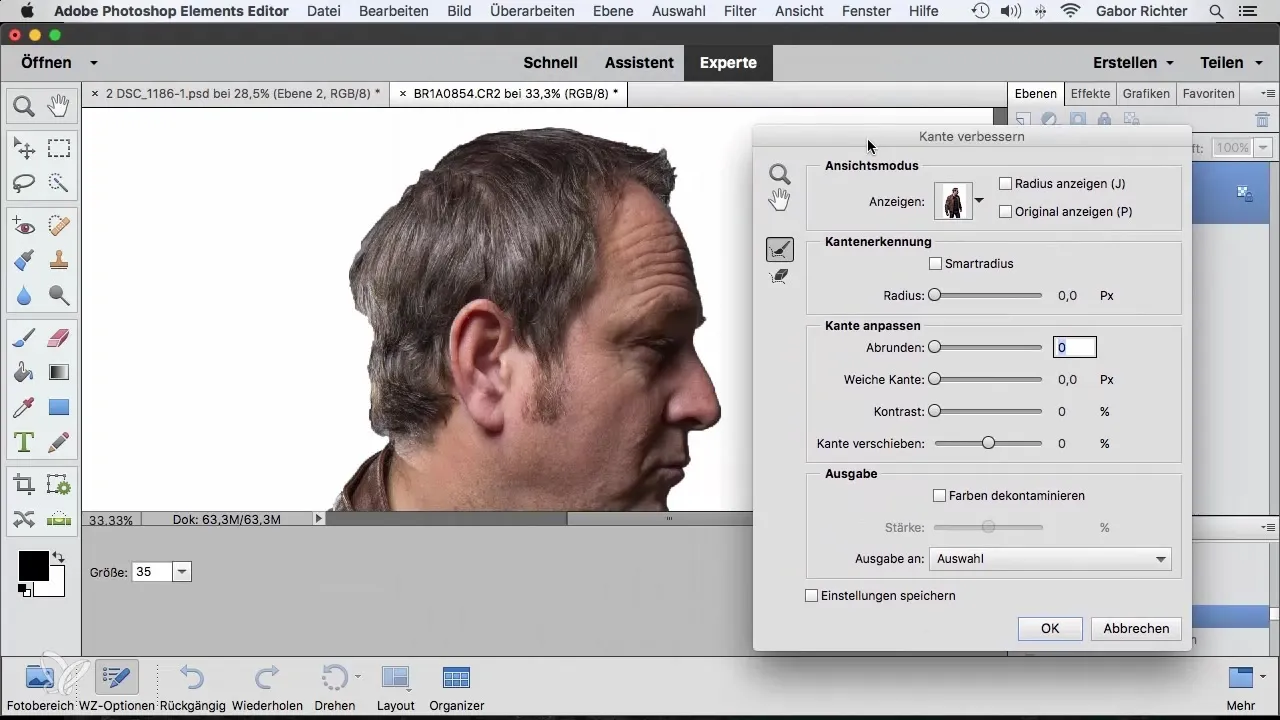Screen dimensions: 1280x720
Task: Select the Crop tool
Action: [x=24, y=485]
